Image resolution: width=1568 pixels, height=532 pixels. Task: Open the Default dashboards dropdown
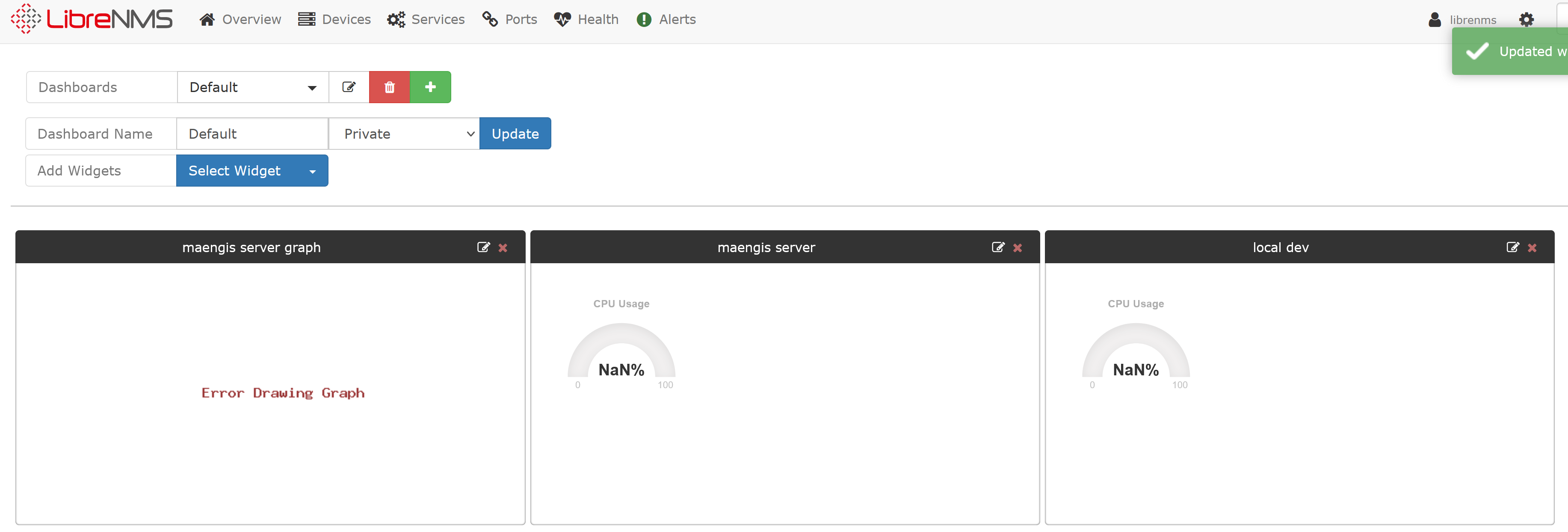pyautogui.click(x=253, y=87)
